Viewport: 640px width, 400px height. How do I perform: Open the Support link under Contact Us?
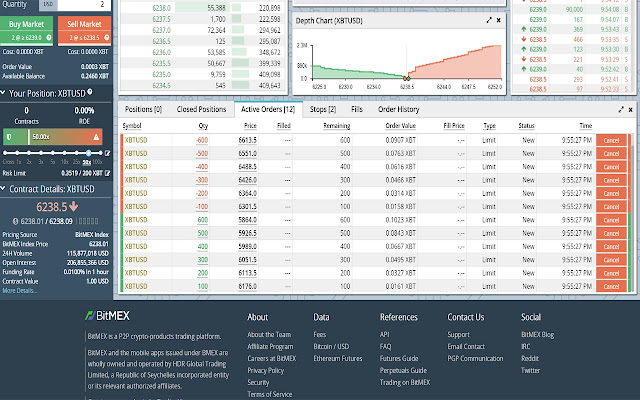(458, 334)
